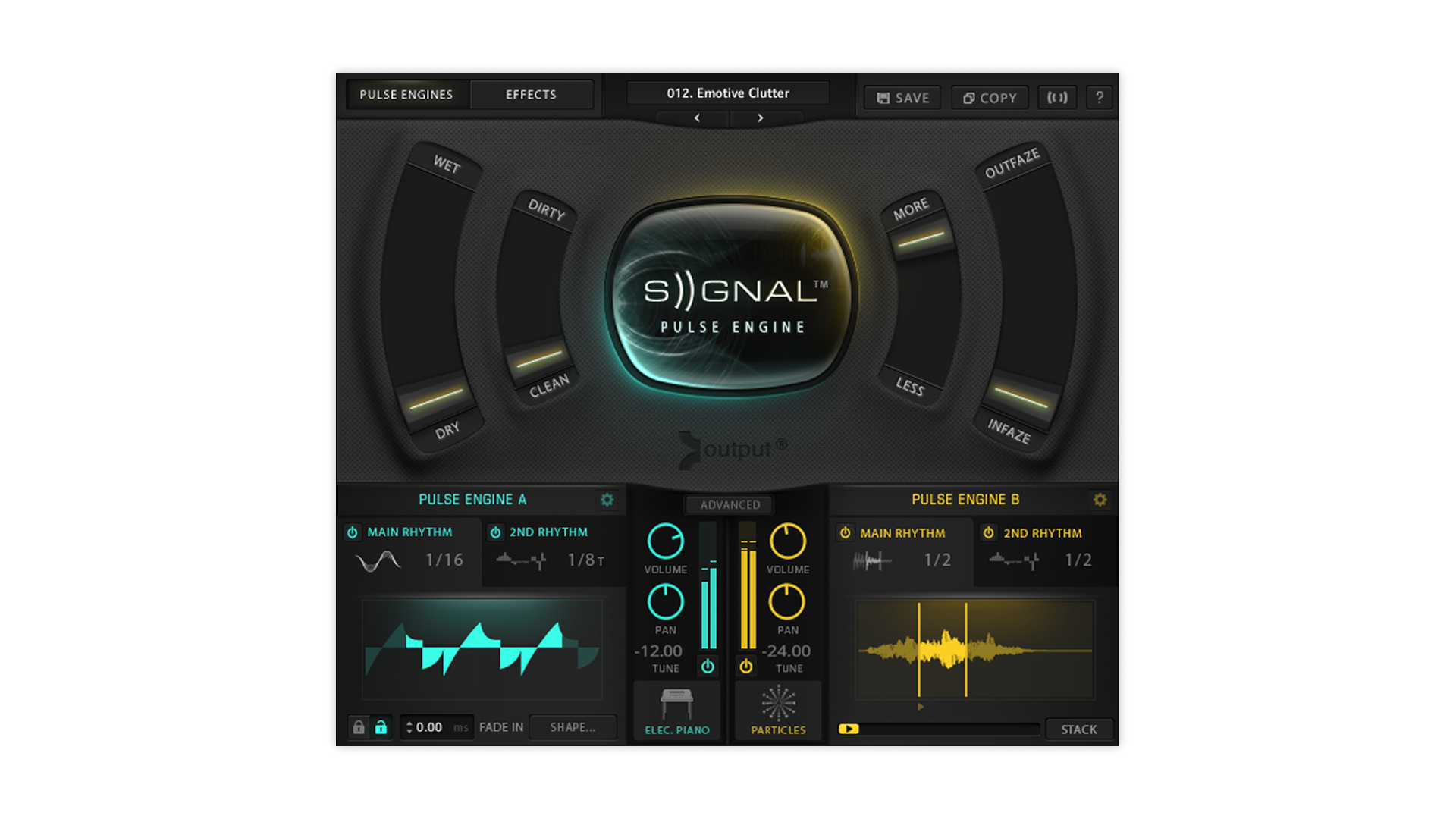Open the Engine A 1/16 rate selector
This screenshot has height=819, width=1456.
coord(444,560)
